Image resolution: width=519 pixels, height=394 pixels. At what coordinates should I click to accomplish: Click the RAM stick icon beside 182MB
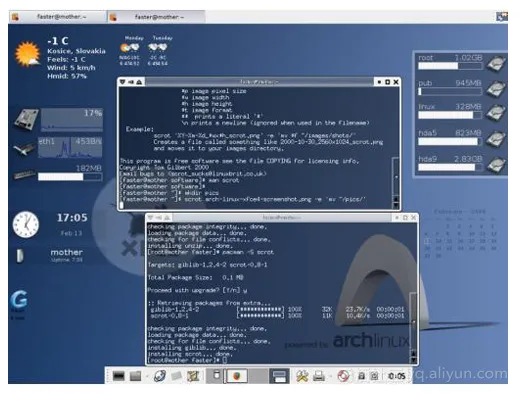click(24, 174)
